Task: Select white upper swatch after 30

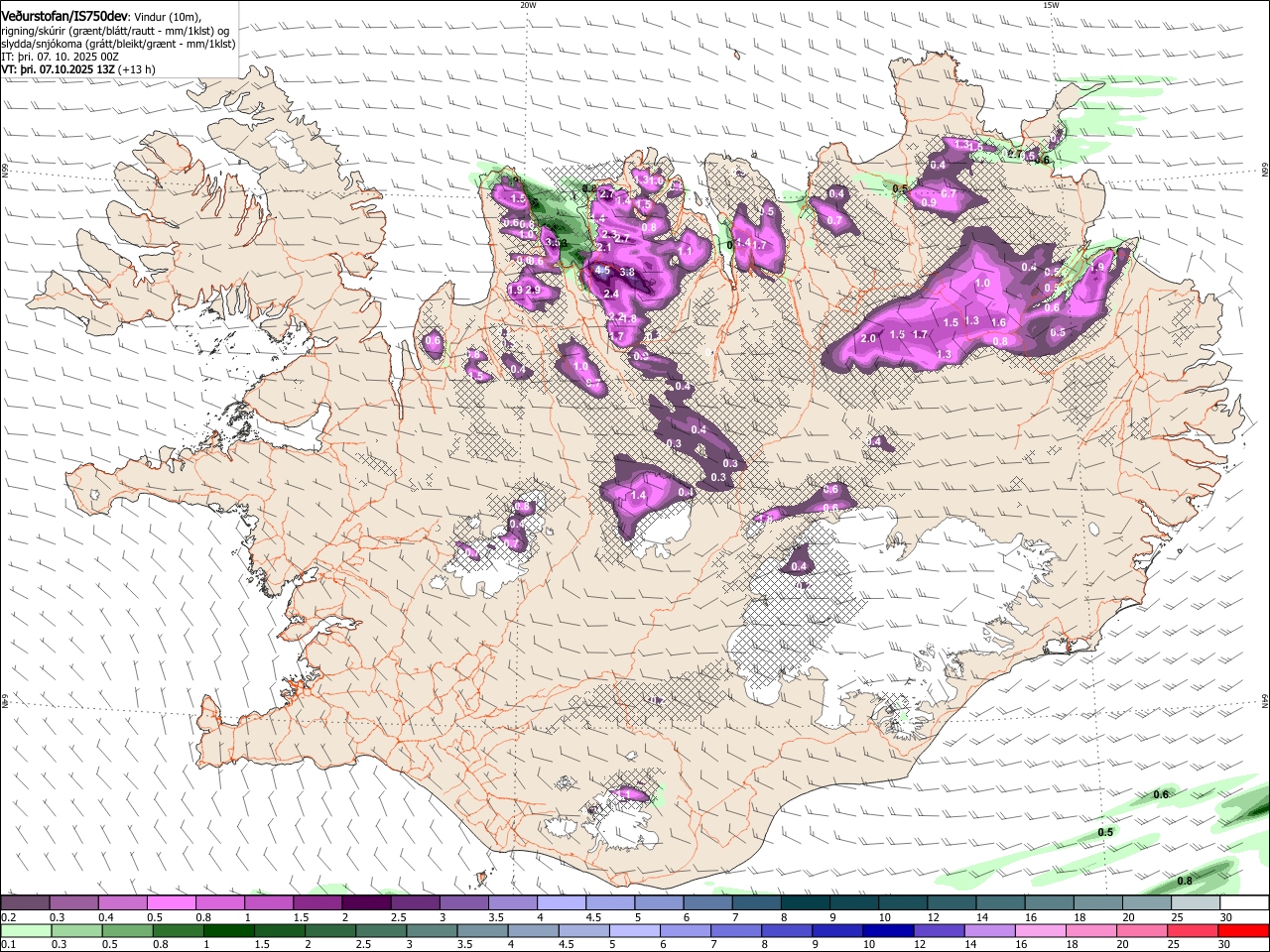Action: click(1245, 902)
